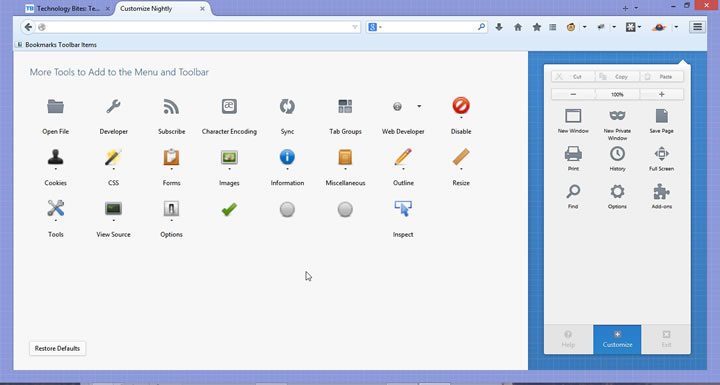Click the Save Page icon
Viewport: 720px width, 385px height.
[661, 116]
